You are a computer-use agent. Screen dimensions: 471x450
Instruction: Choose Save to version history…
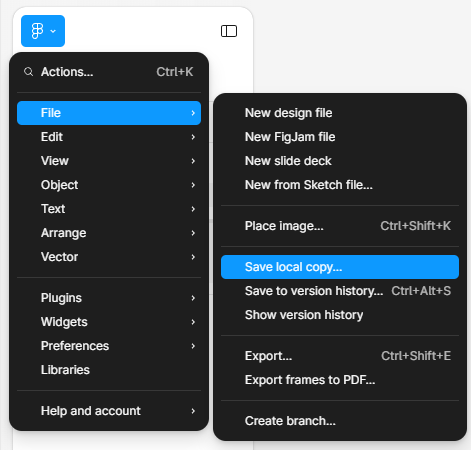coord(340,291)
